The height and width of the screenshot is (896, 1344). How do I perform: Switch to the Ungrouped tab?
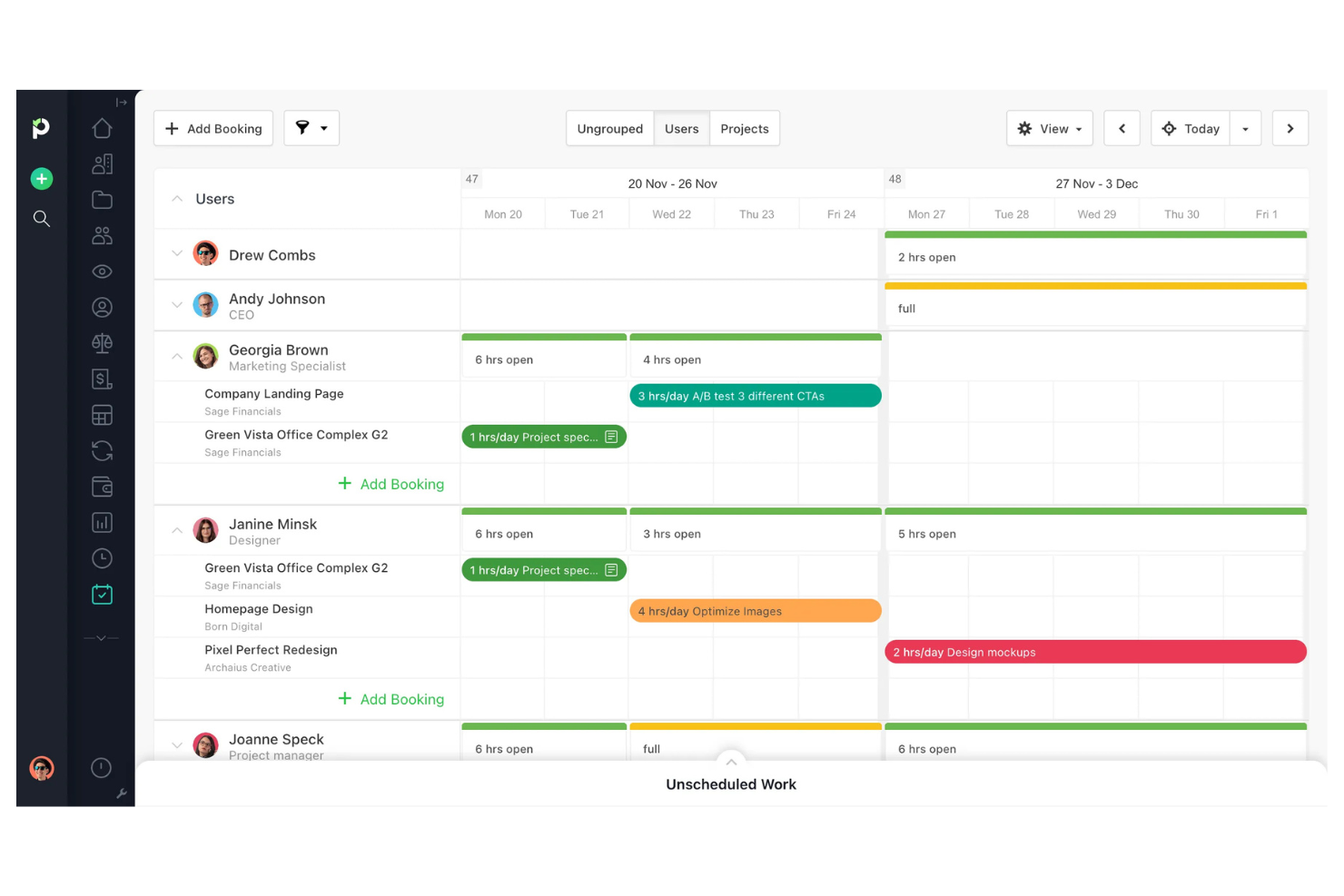[x=609, y=128]
